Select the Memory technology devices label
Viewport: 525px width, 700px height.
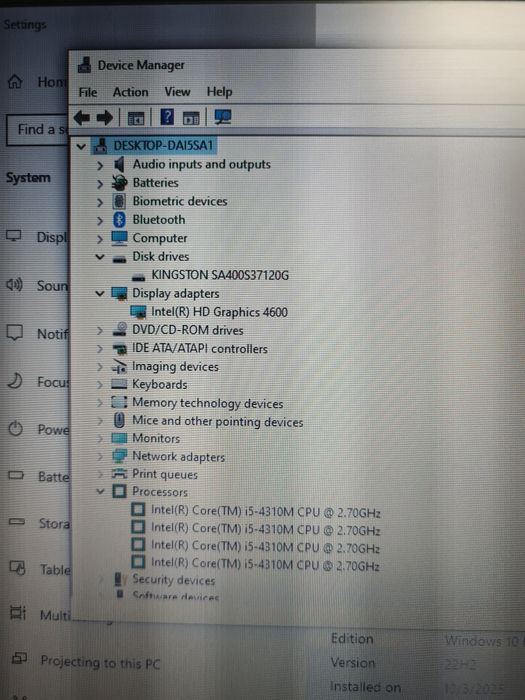pyautogui.click(x=208, y=403)
